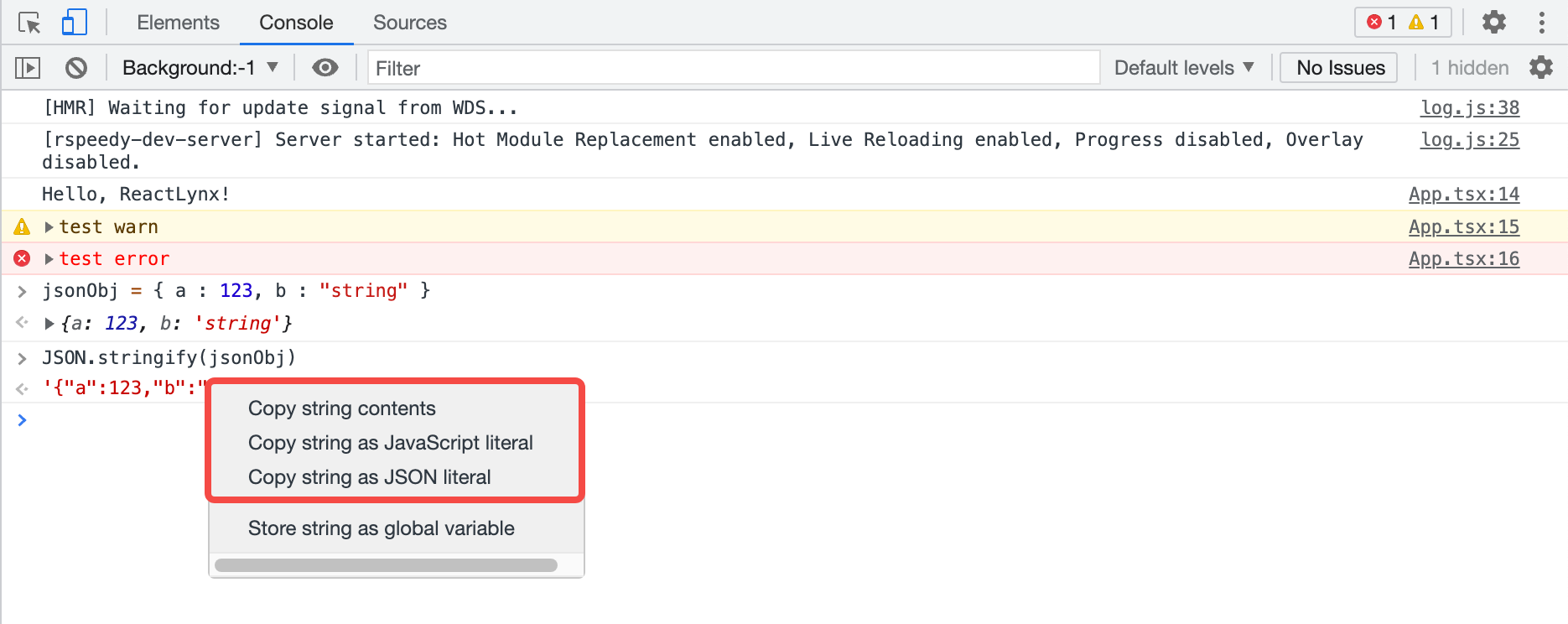The height and width of the screenshot is (624, 1568).
Task: Click the No Issues button
Action: [1339, 68]
